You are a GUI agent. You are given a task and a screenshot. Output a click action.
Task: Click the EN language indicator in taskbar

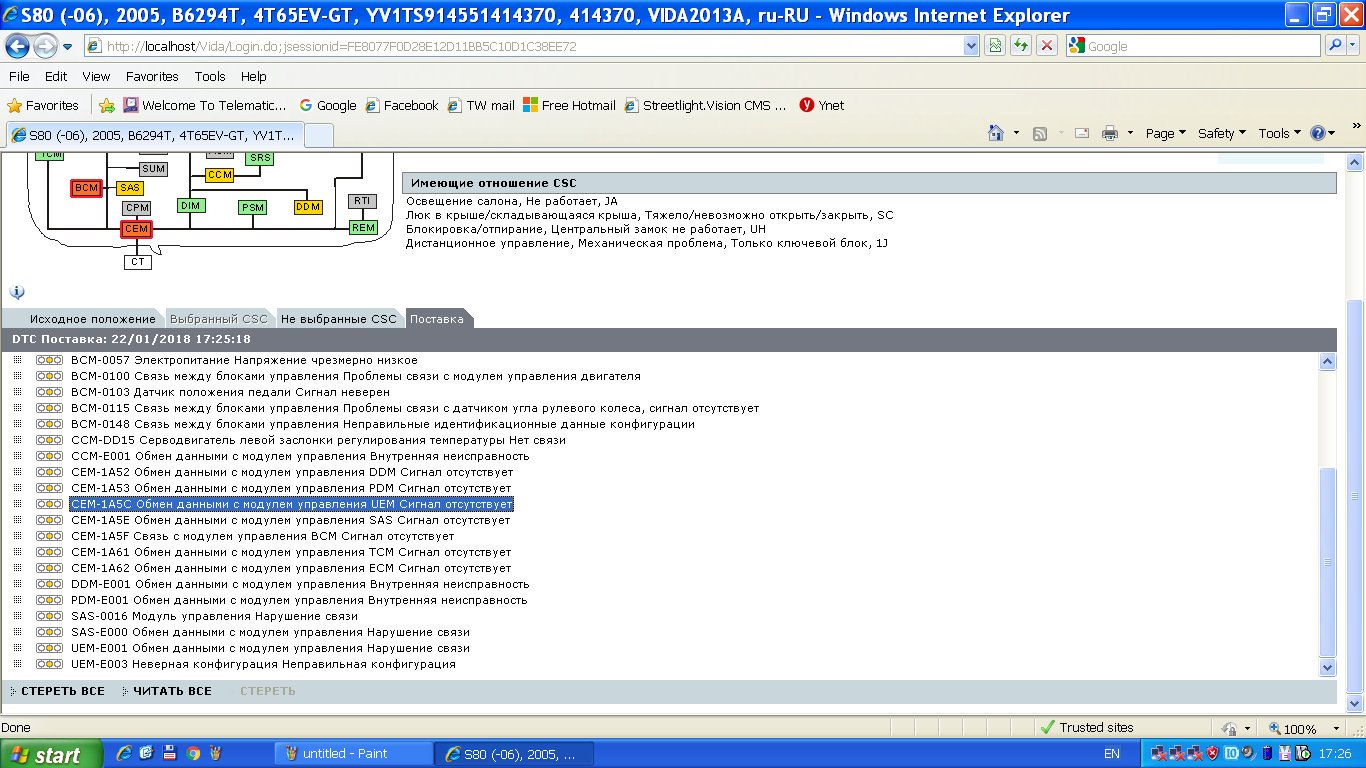(x=1111, y=754)
